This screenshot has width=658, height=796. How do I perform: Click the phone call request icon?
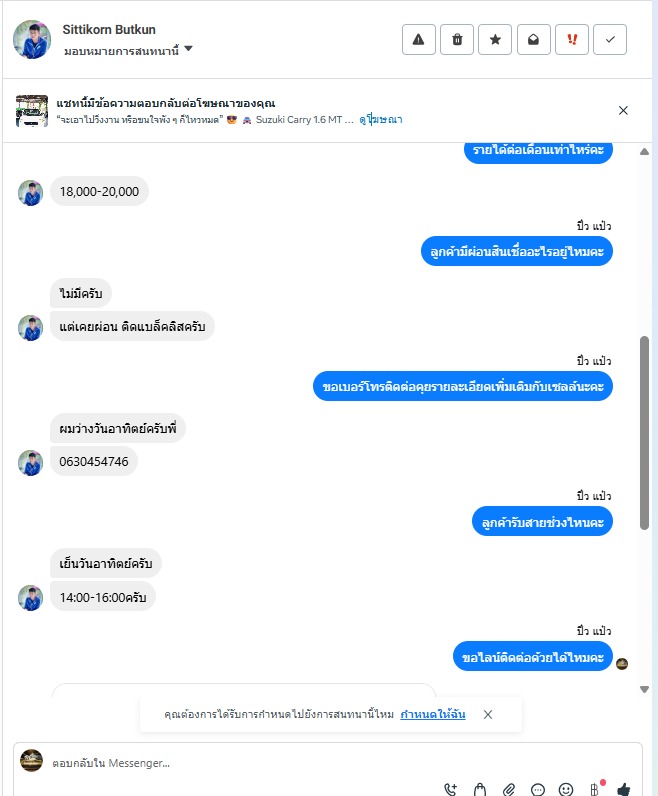pos(450,789)
